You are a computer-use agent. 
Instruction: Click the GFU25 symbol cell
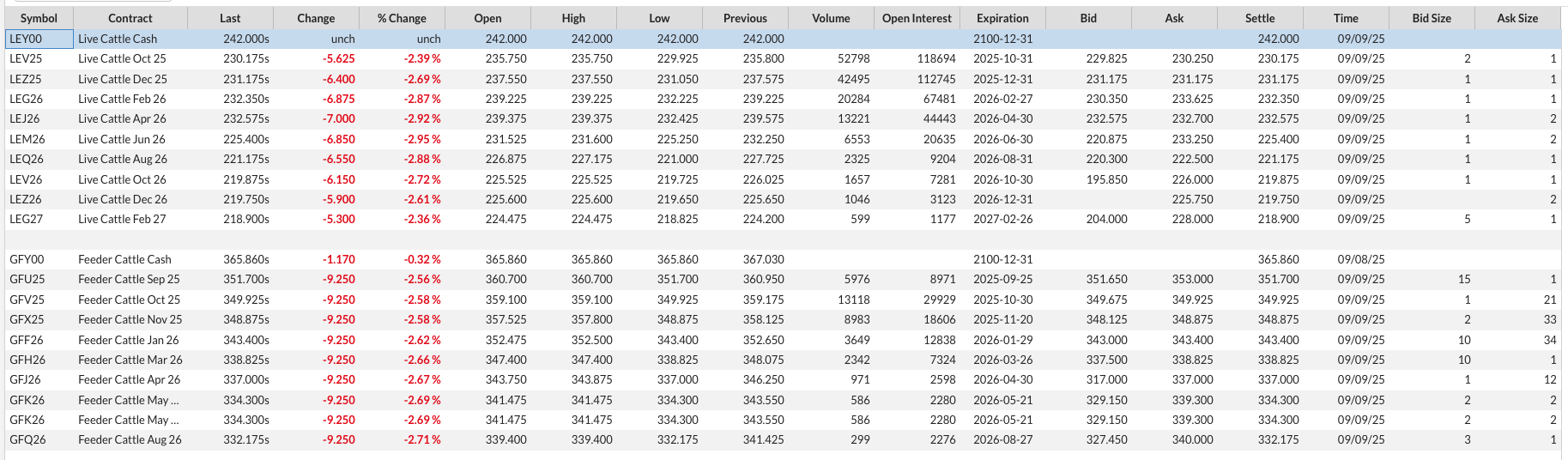[x=39, y=279]
